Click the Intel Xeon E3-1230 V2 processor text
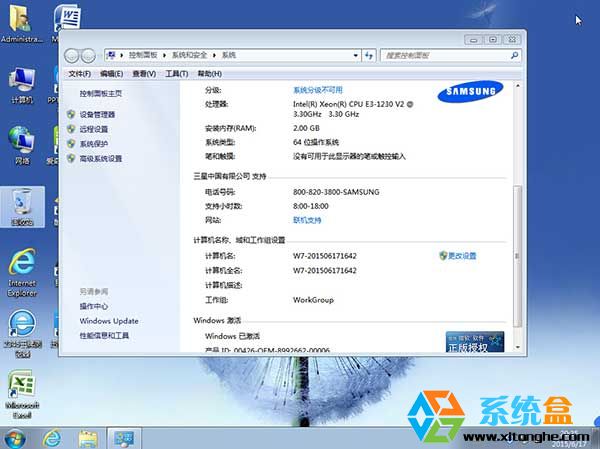This screenshot has height=449, width=600. click(x=353, y=109)
